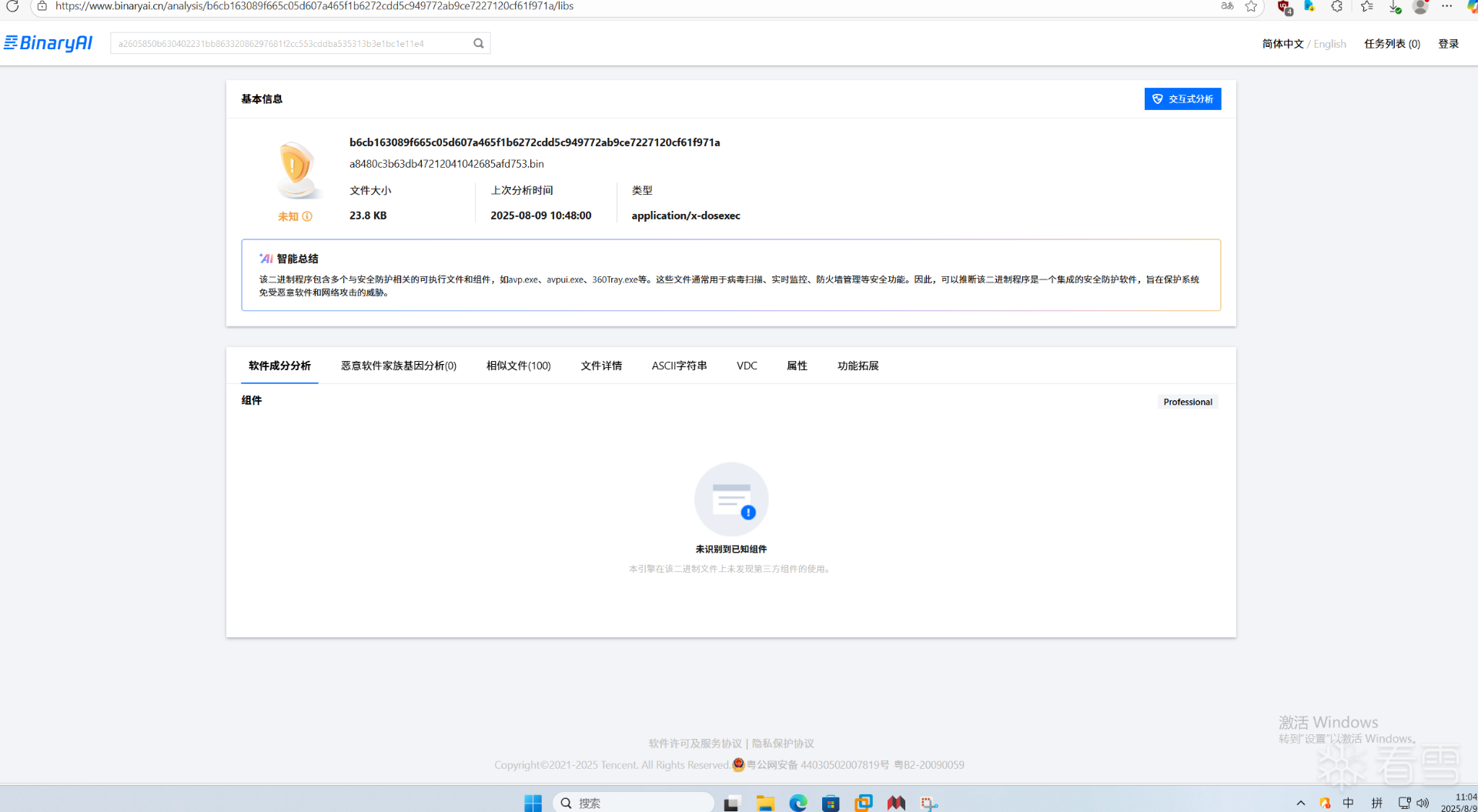Switch to the 文件详情 tab
The width and height of the screenshot is (1478, 812).
coord(601,366)
